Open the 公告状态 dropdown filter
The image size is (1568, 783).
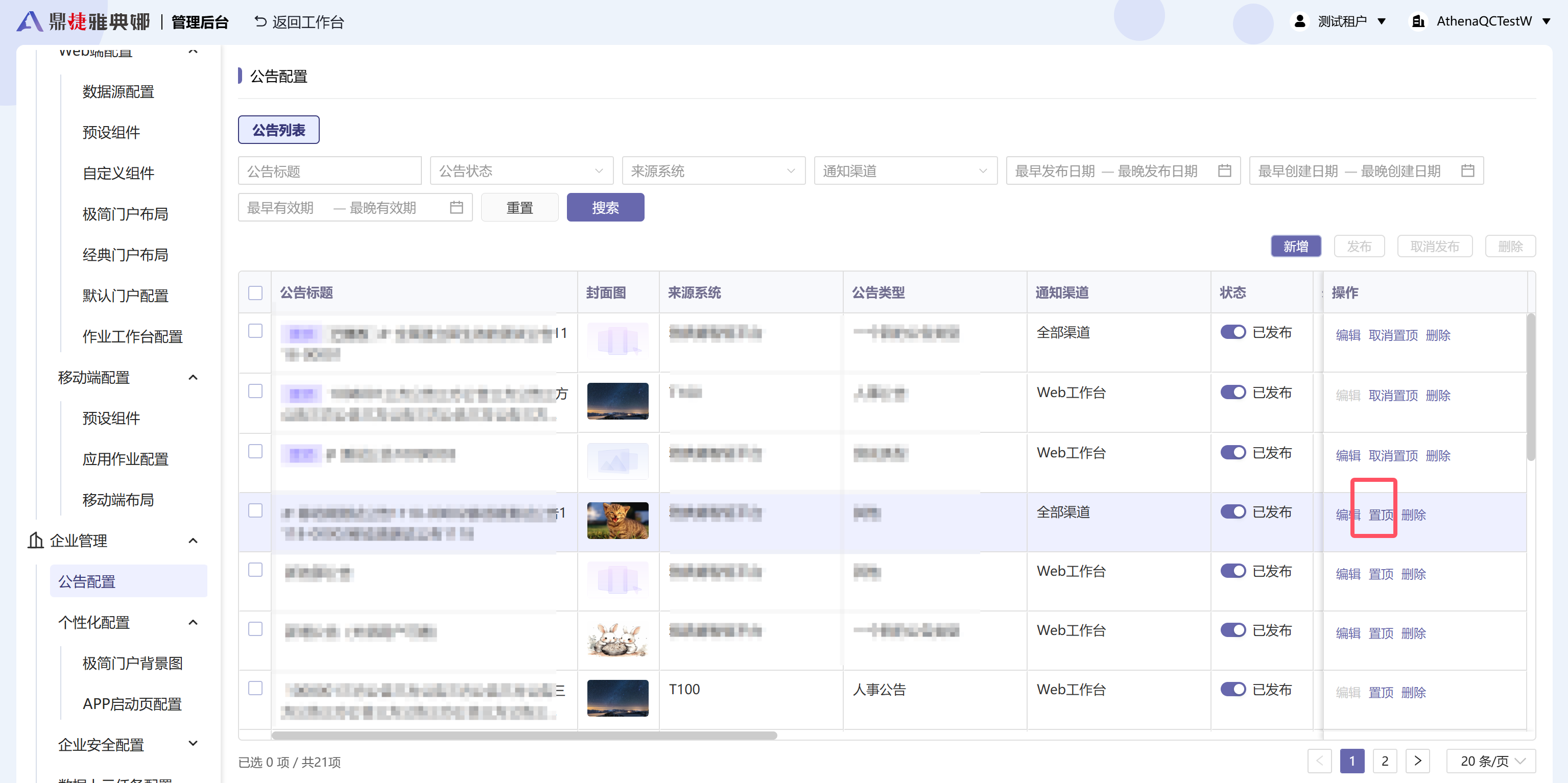click(x=521, y=171)
